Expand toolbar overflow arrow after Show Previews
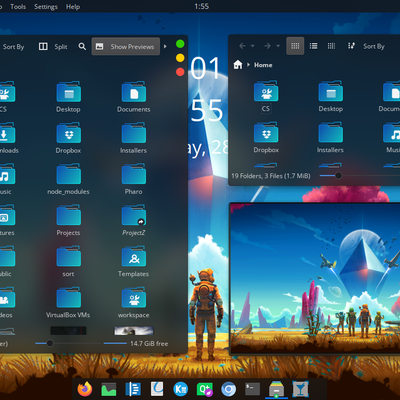 tap(165, 46)
